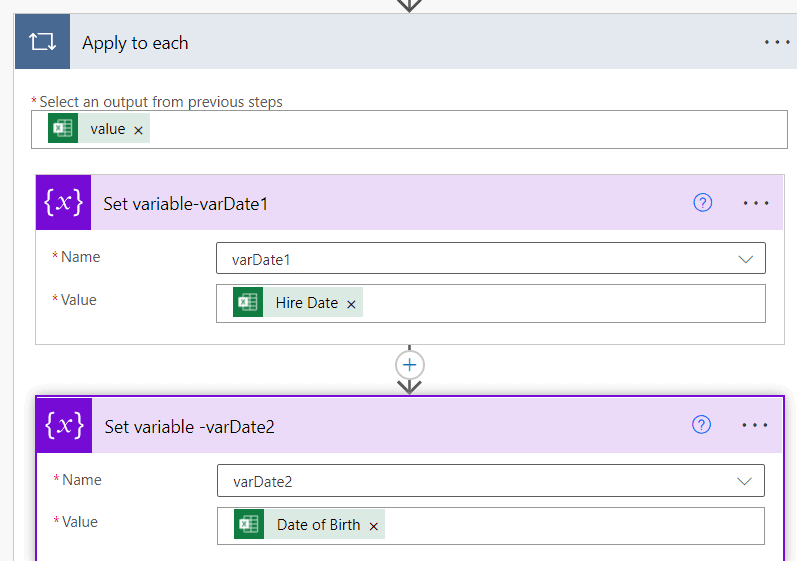Select the value token text

pyautogui.click(x=108, y=129)
